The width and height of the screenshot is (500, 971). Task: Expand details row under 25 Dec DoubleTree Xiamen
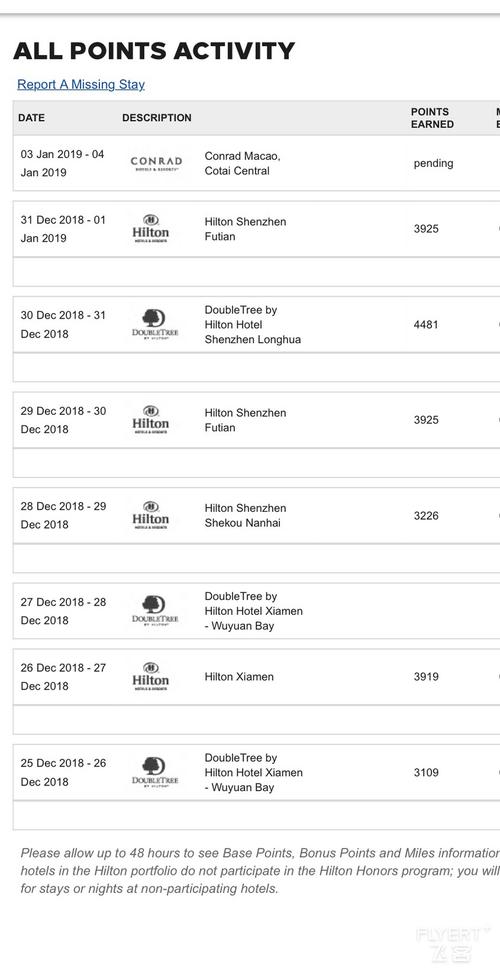[257, 815]
